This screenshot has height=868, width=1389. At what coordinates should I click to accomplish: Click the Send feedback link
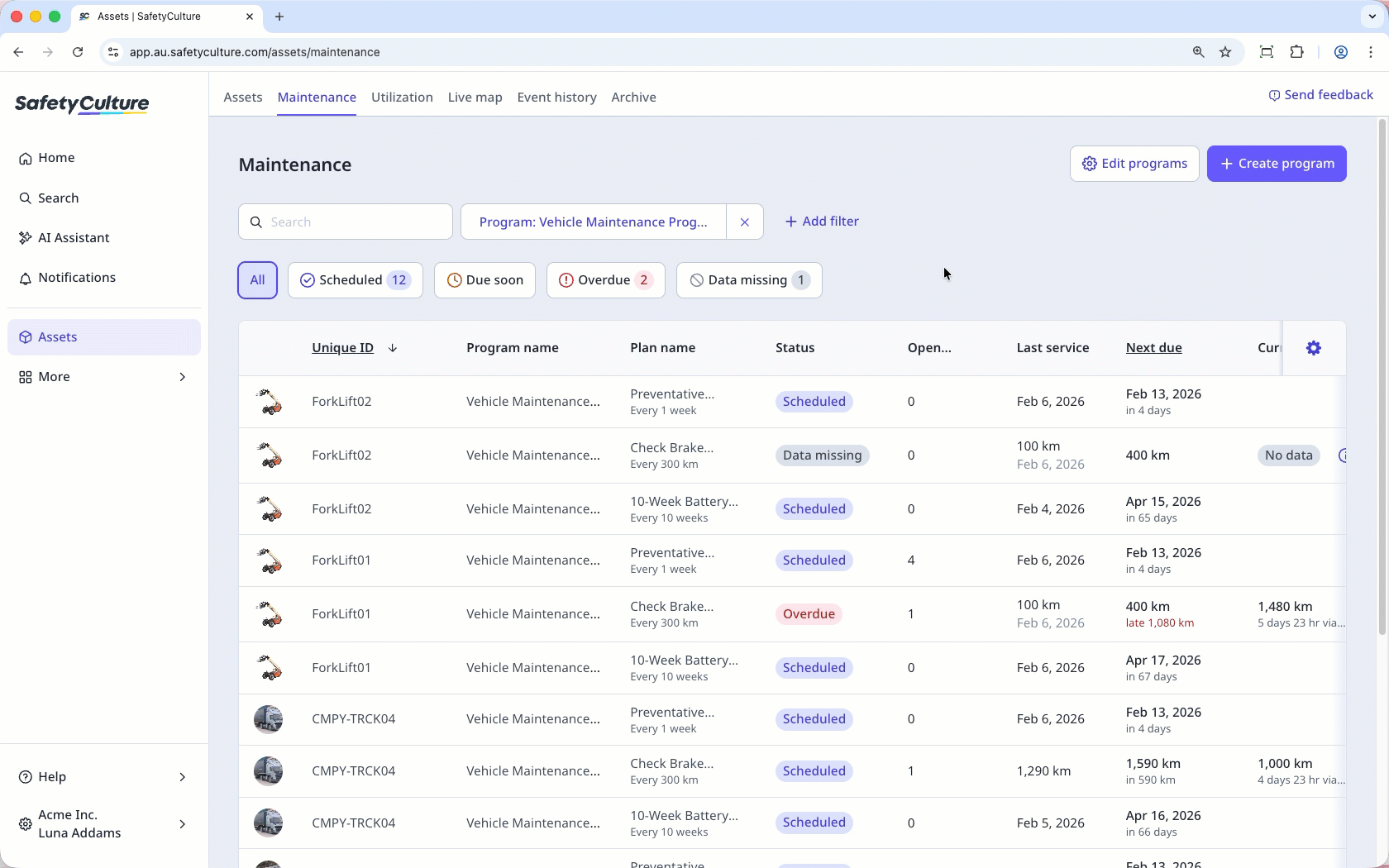(1321, 95)
